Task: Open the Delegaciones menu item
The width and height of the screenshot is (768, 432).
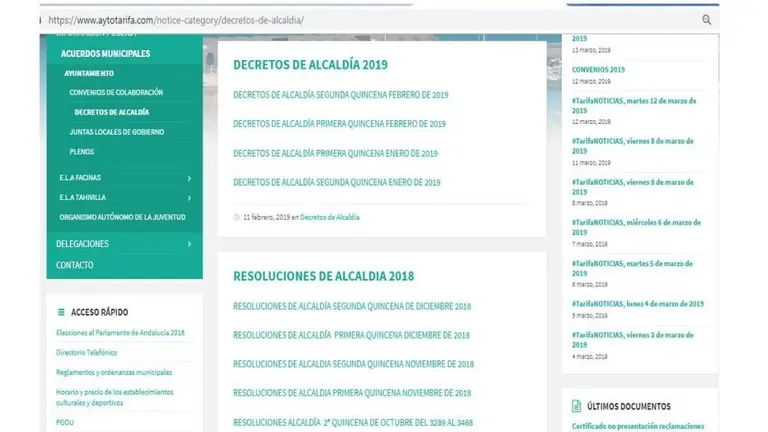Action: (x=82, y=243)
